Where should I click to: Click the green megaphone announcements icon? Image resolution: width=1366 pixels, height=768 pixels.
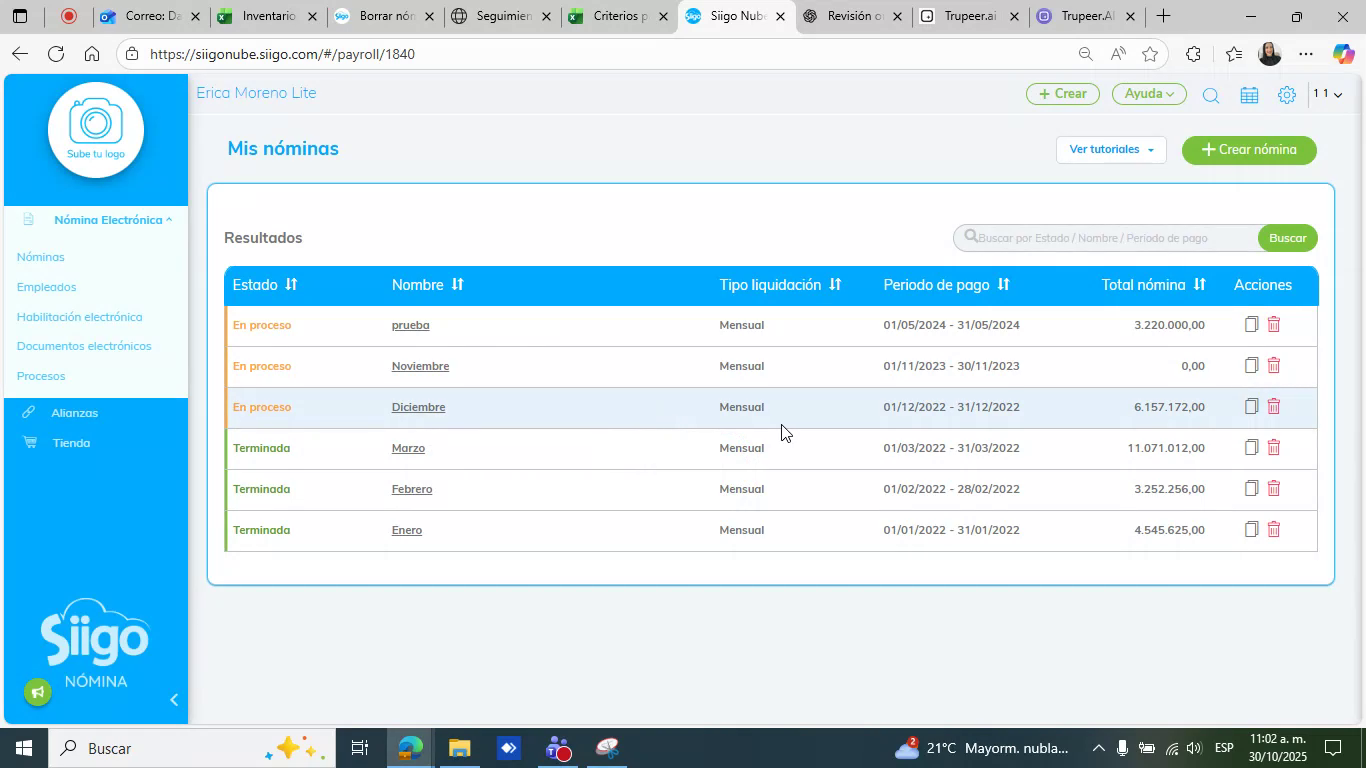pyautogui.click(x=38, y=692)
